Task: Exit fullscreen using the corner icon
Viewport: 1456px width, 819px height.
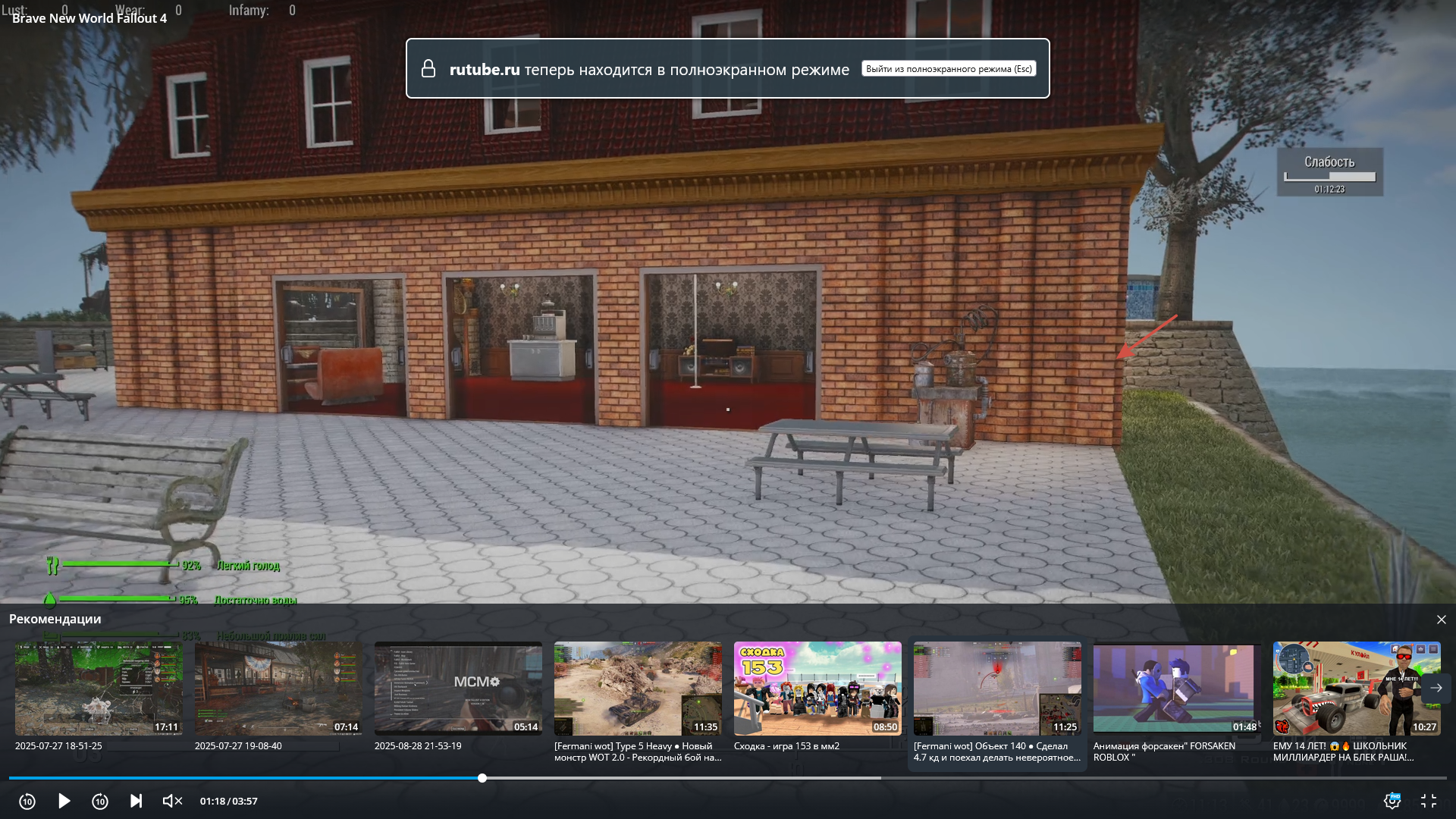Action: click(1429, 801)
